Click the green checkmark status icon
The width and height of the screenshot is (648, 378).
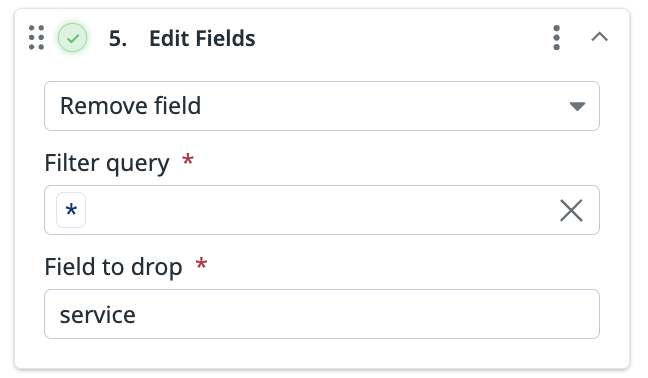(x=72, y=38)
